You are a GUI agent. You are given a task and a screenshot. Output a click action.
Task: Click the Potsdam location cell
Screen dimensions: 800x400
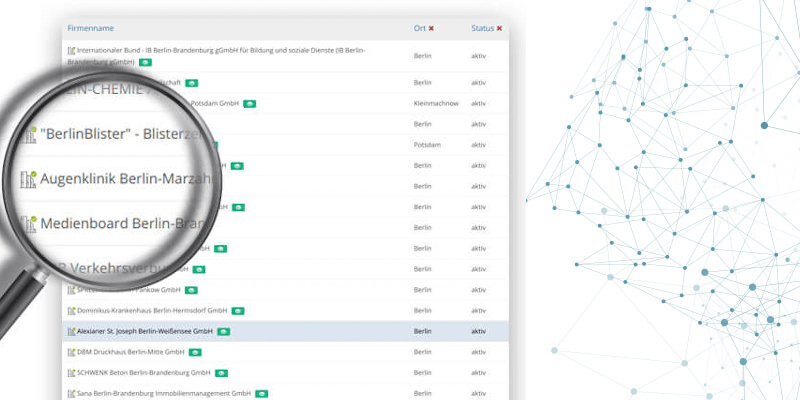(x=427, y=145)
